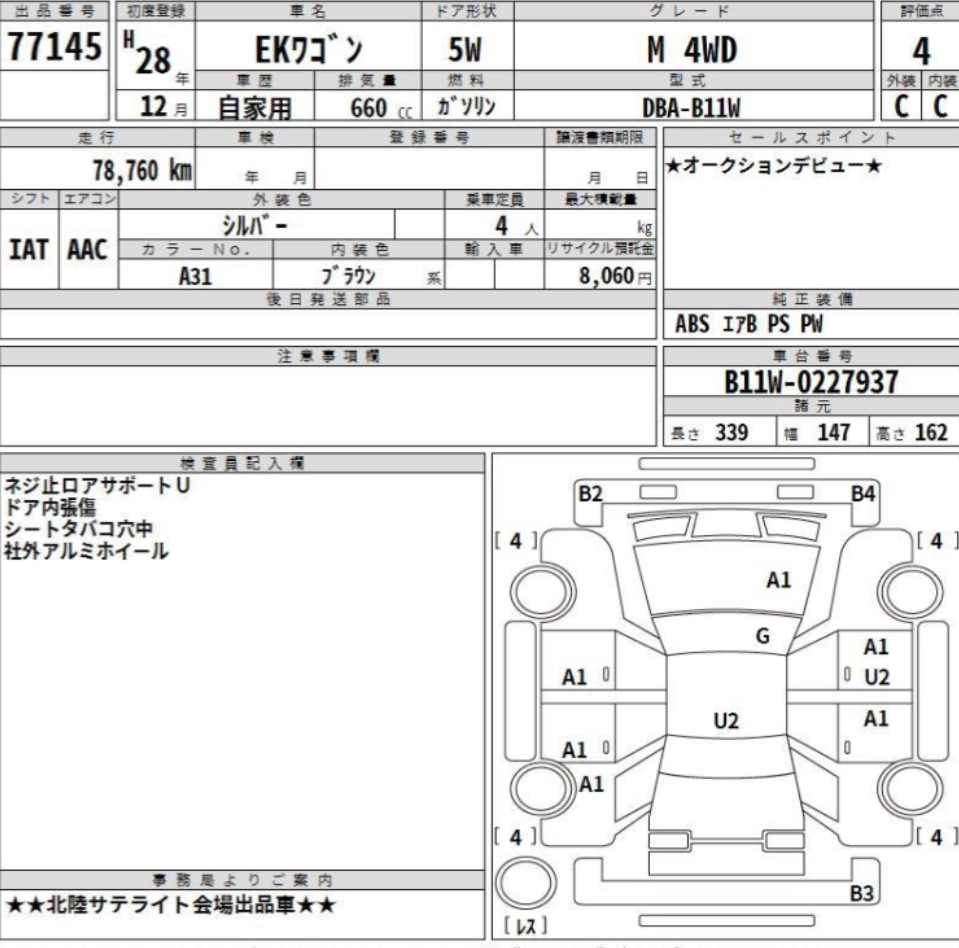Image resolution: width=959 pixels, height=948 pixels.
Task: Click the B4 damage mark on diagram
Action: (863, 494)
